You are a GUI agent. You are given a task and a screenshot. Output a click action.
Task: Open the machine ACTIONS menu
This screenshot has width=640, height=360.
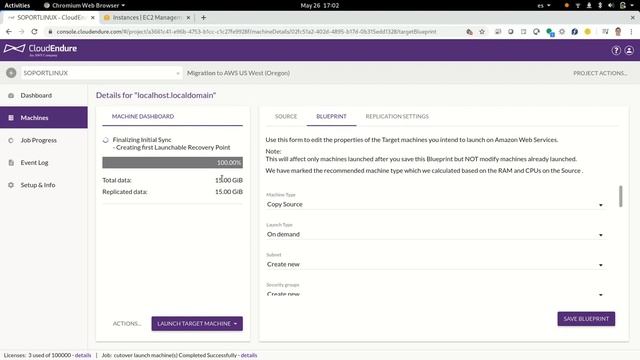pos(127,323)
